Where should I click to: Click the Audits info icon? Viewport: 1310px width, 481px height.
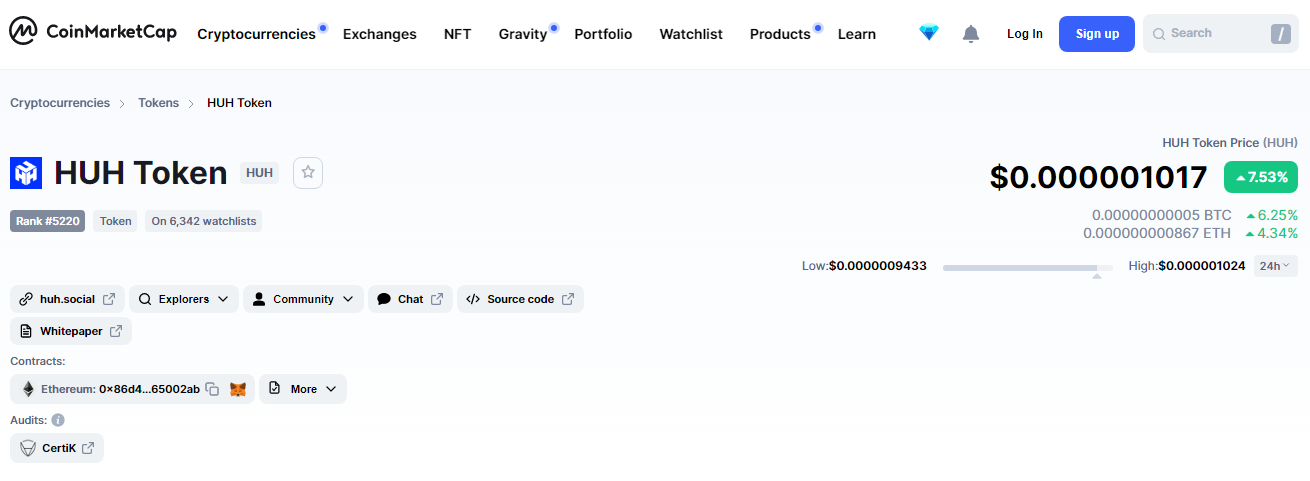coord(58,420)
